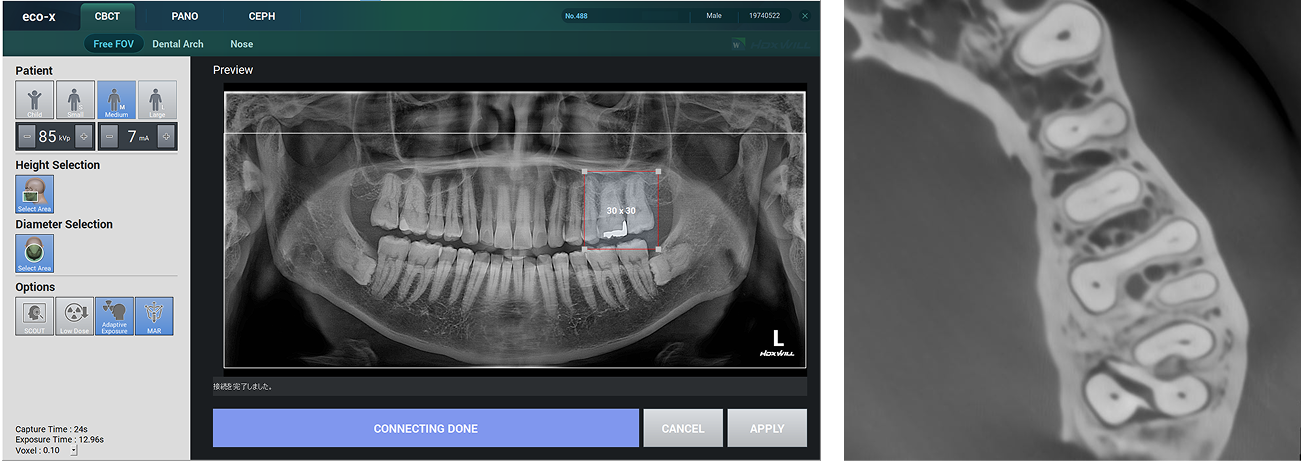Click the Preview heading
The height and width of the screenshot is (461, 1301).
[233, 70]
